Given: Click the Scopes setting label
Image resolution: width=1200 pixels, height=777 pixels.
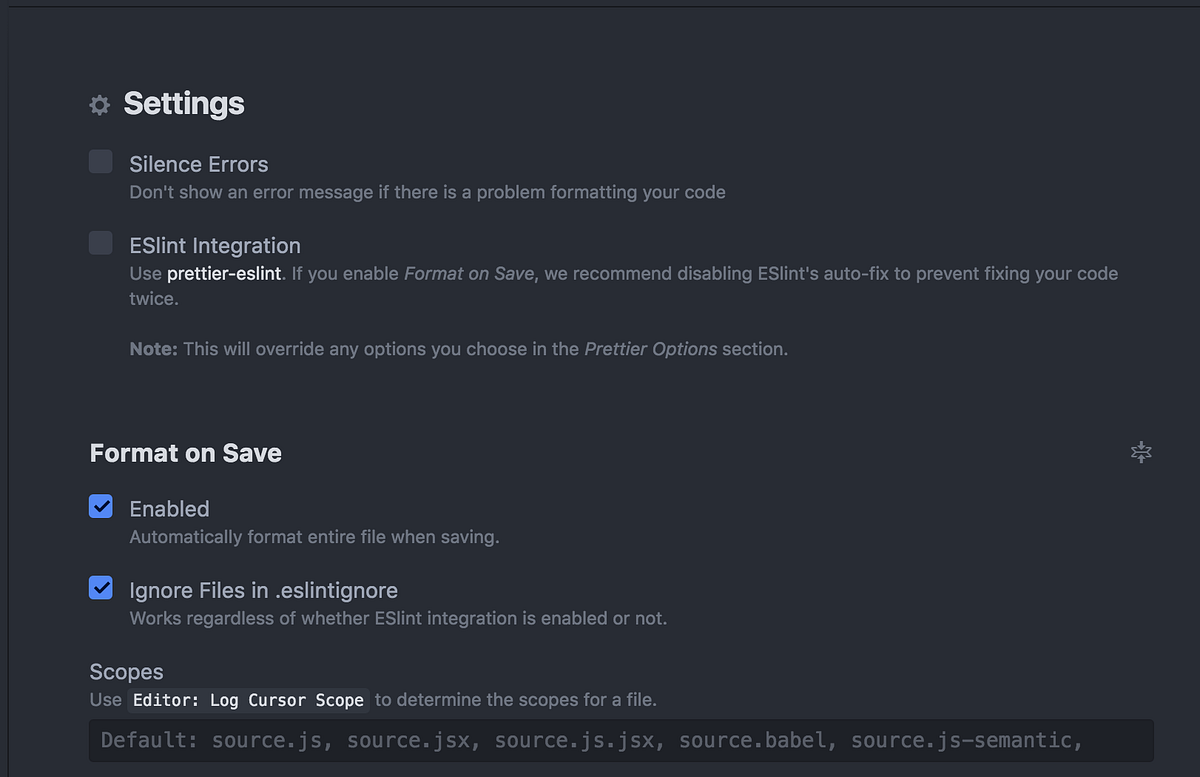Looking at the screenshot, I should [x=126, y=672].
